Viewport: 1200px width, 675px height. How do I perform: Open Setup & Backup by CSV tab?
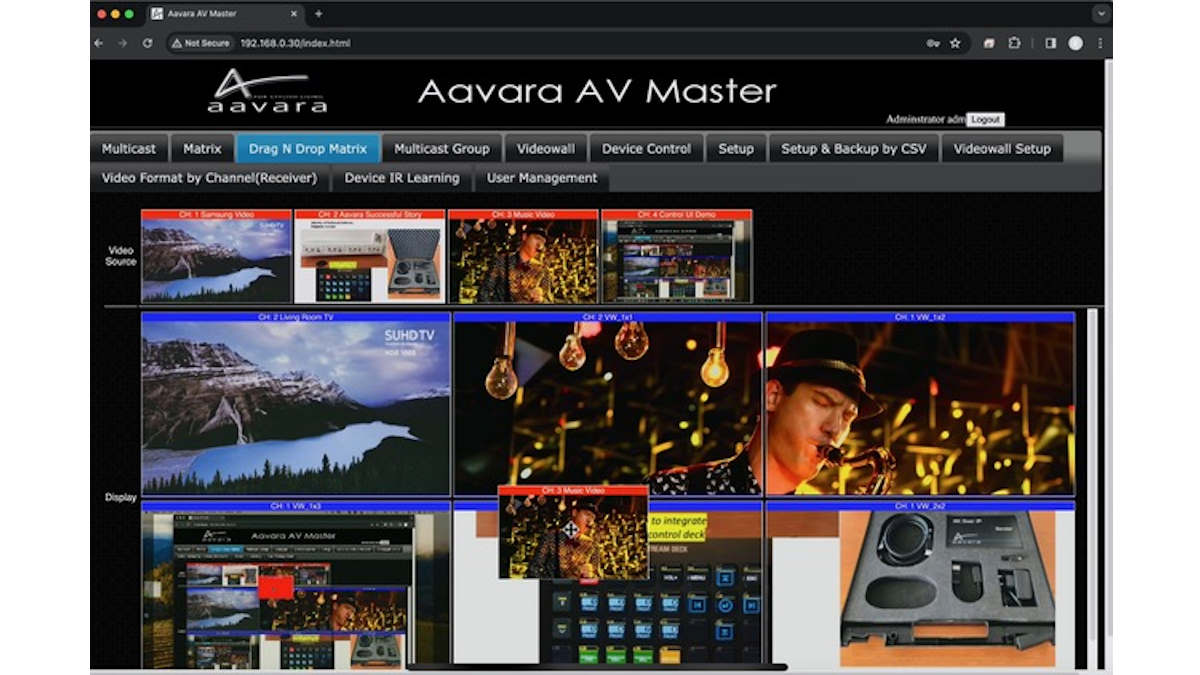pos(854,149)
